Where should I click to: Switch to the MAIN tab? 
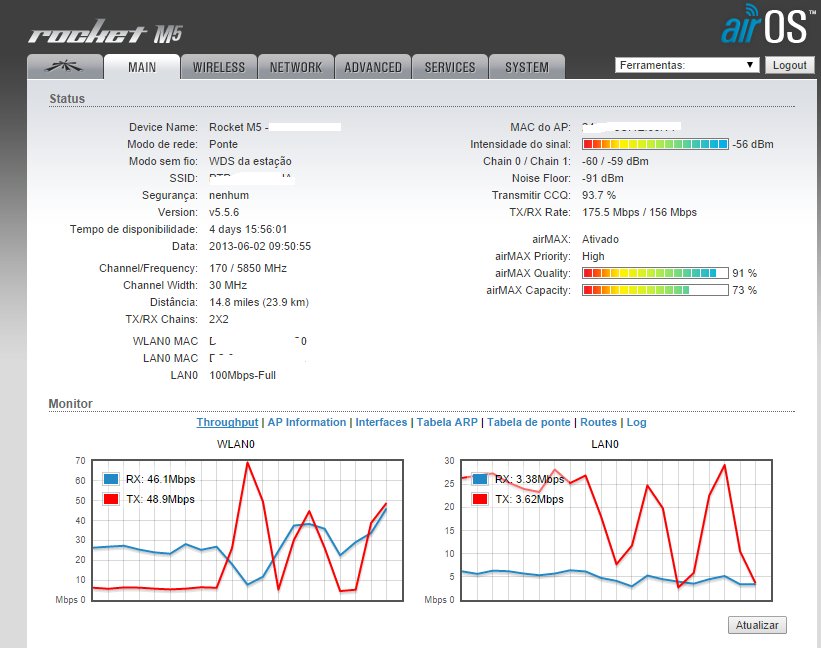(142, 67)
